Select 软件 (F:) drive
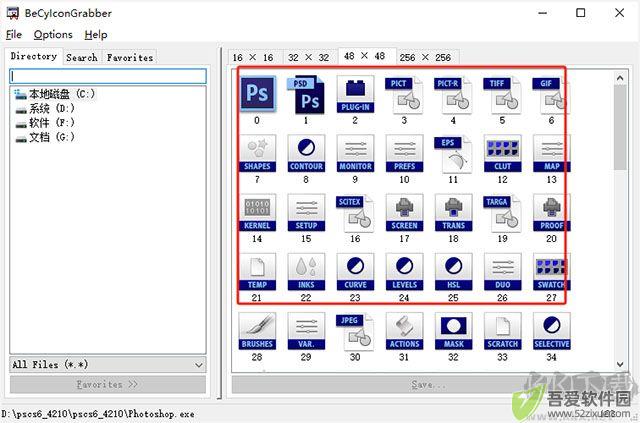This screenshot has height=423, width=640. 45,123
